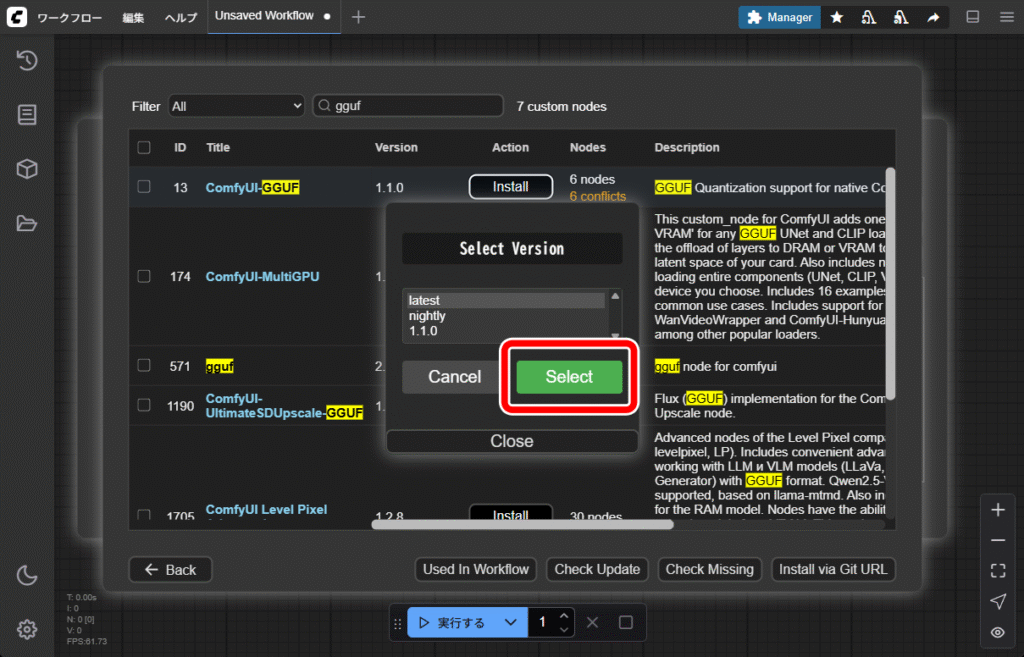
Task: Click the clear queue square icon
Action: 626,622
